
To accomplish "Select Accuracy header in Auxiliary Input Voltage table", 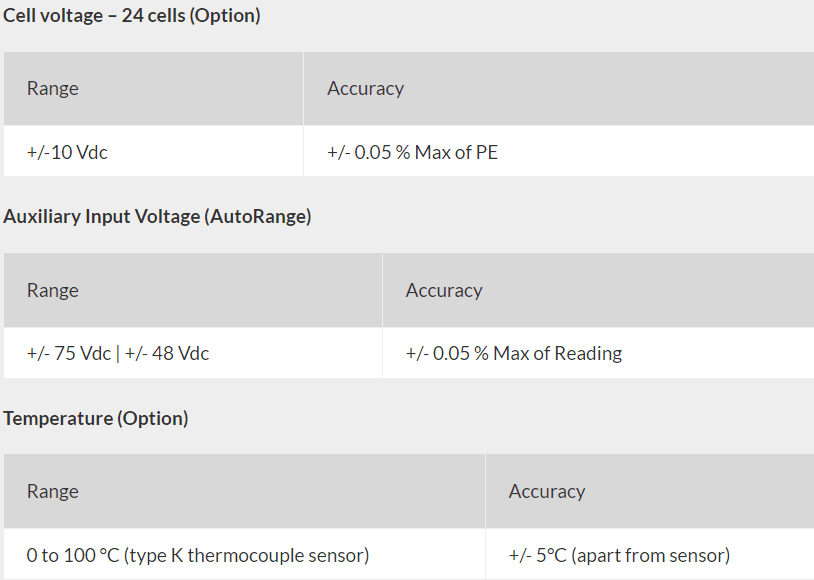I will point(599,290).
